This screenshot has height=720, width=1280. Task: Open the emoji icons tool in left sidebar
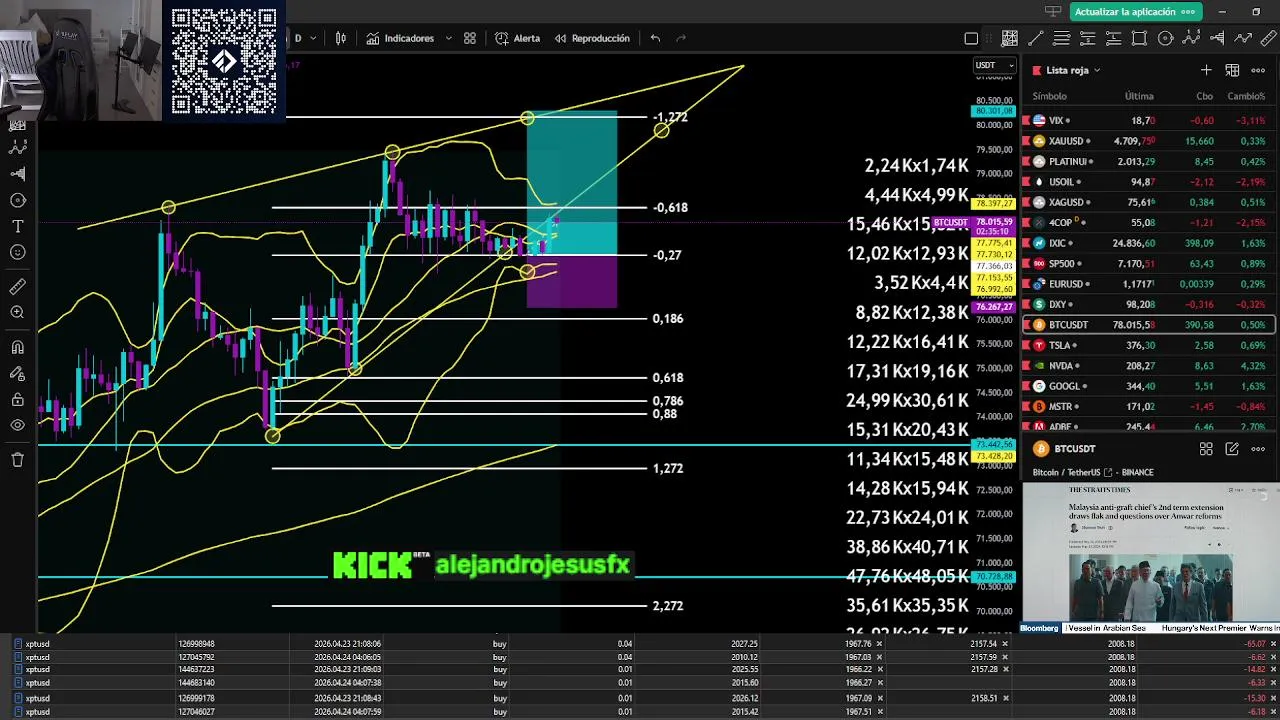pos(17,253)
